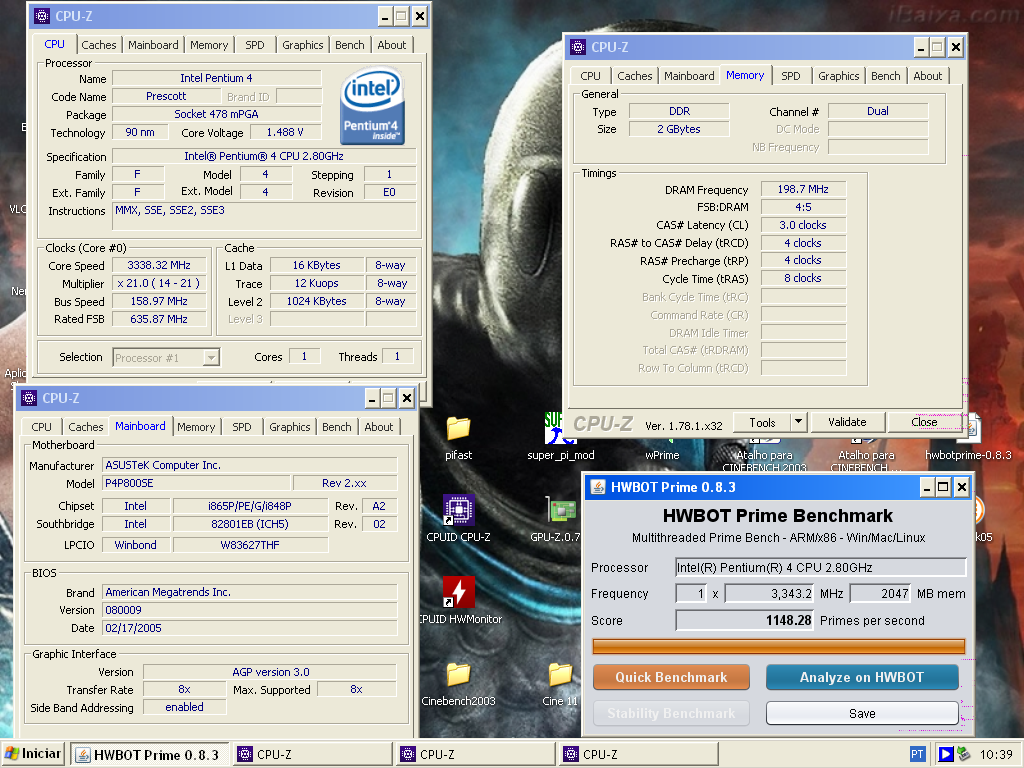Screen dimensions: 1024x768
Task: Click the tray icon next to the clock
Action: 964,754
